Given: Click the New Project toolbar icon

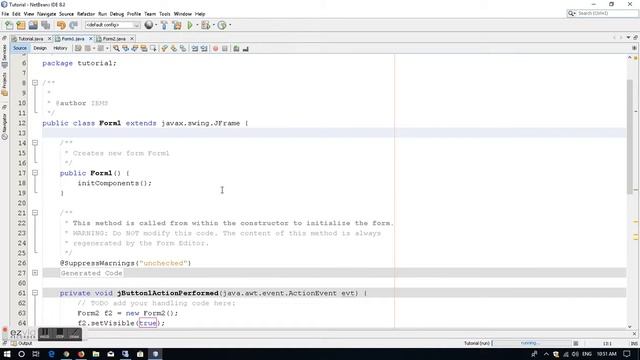Looking at the screenshot, I should [x=21, y=25].
